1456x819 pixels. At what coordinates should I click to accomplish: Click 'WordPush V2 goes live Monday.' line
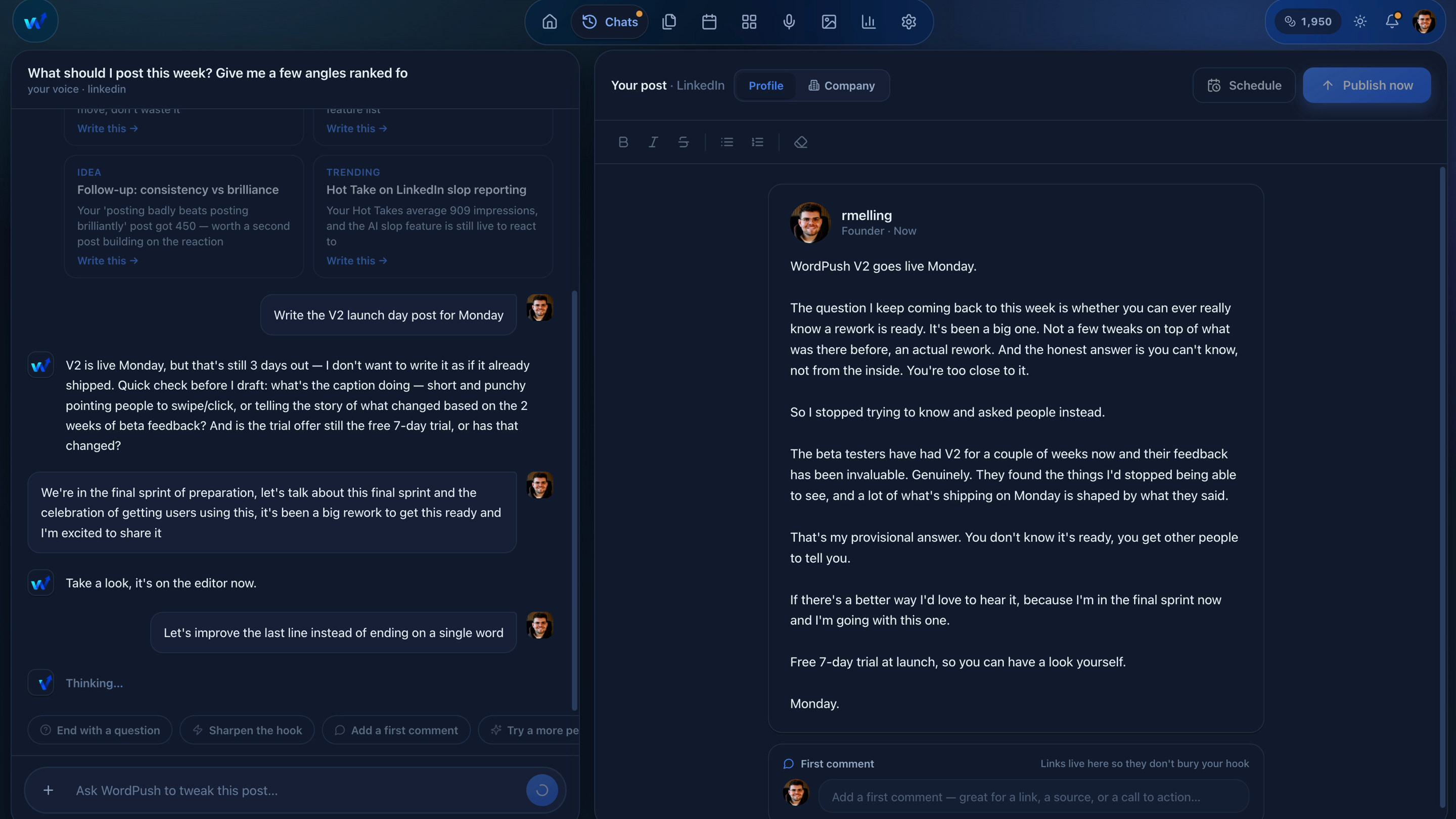pyautogui.click(x=883, y=266)
